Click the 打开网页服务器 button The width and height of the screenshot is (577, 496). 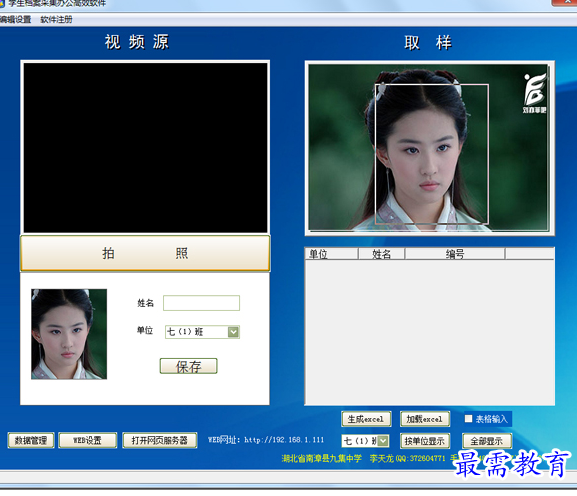coord(160,440)
